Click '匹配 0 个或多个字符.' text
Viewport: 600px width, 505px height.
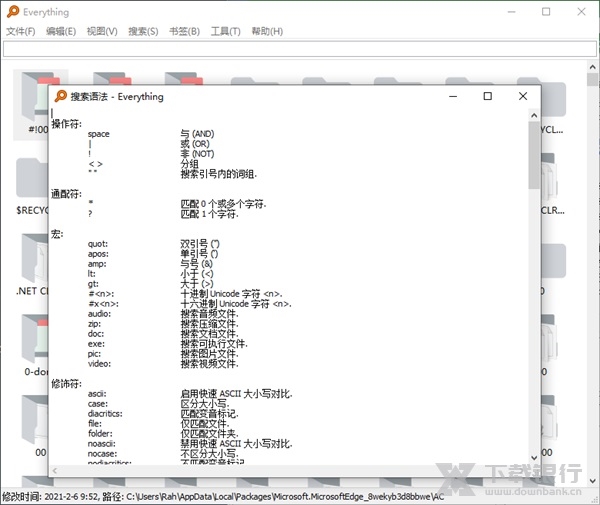[223, 204]
